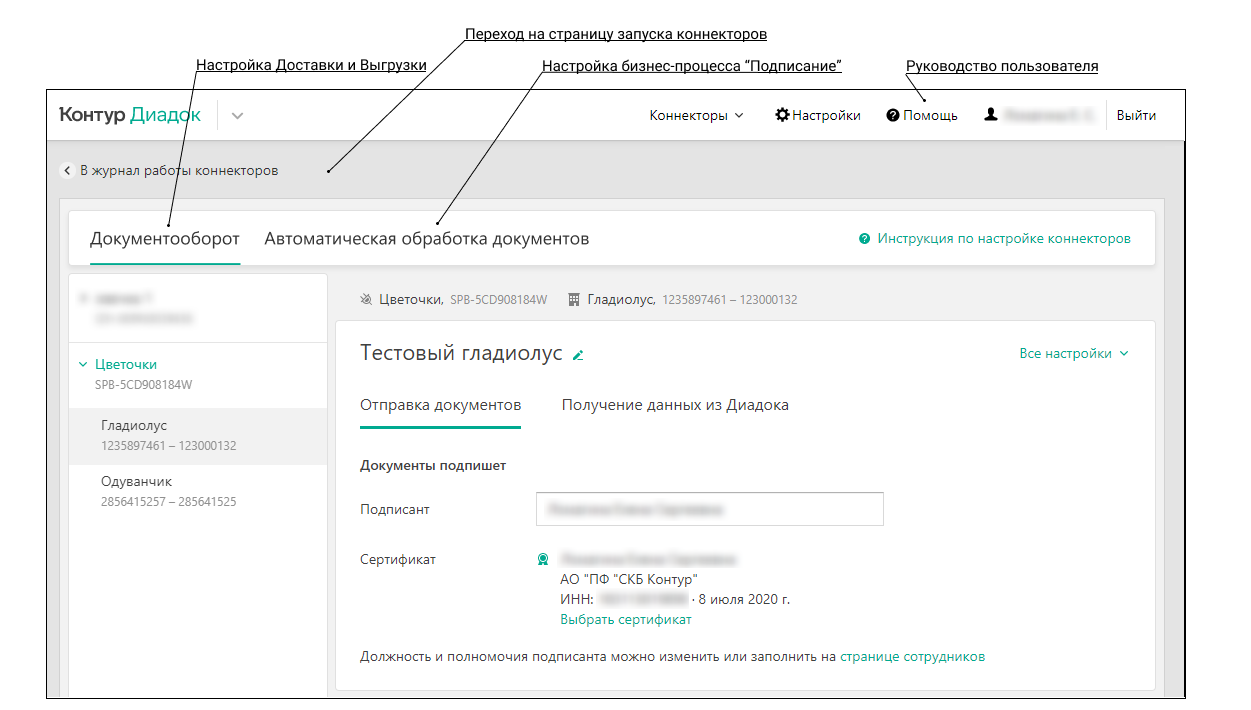Open the Коннекторы dropdown menu
The height and width of the screenshot is (710, 1251).
[x=697, y=115]
